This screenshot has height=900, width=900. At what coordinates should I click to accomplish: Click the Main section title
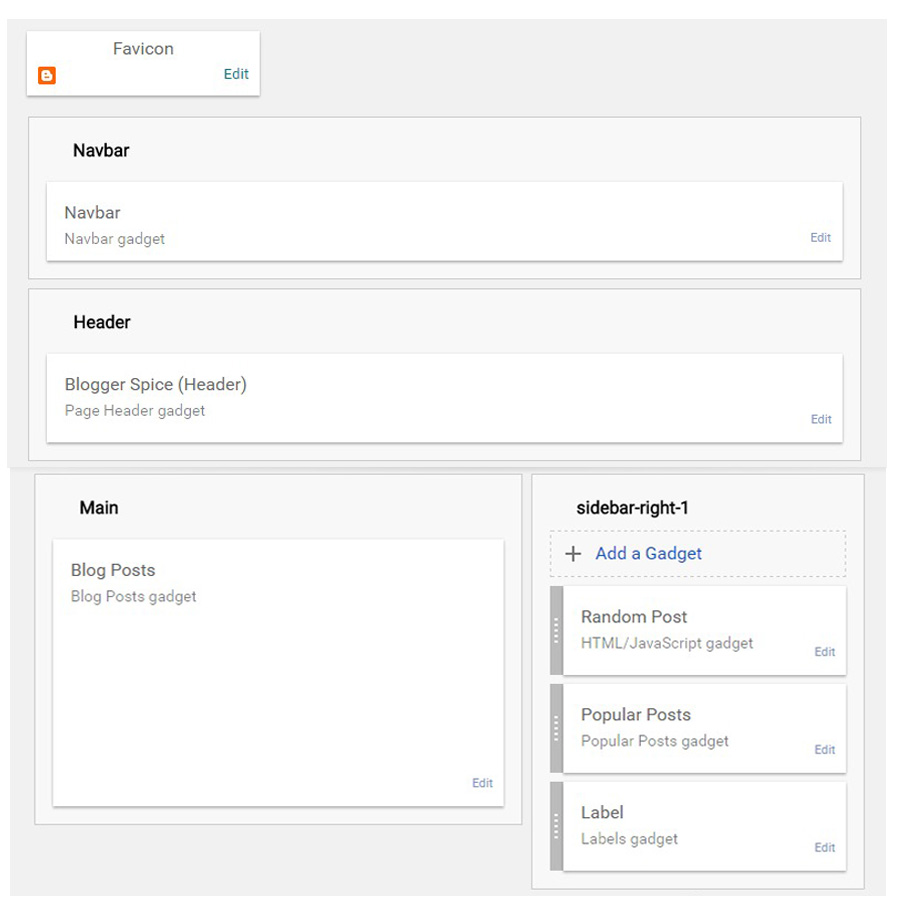pyautogui.click(x=99, y=507)
